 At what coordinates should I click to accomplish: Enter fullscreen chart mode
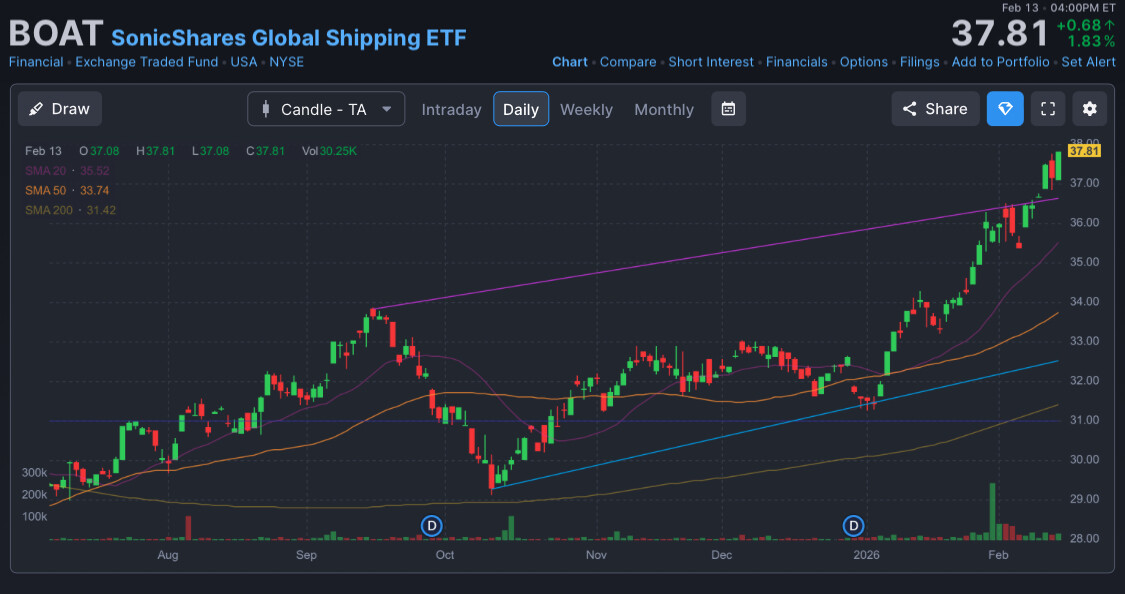tap(1048, 109)
